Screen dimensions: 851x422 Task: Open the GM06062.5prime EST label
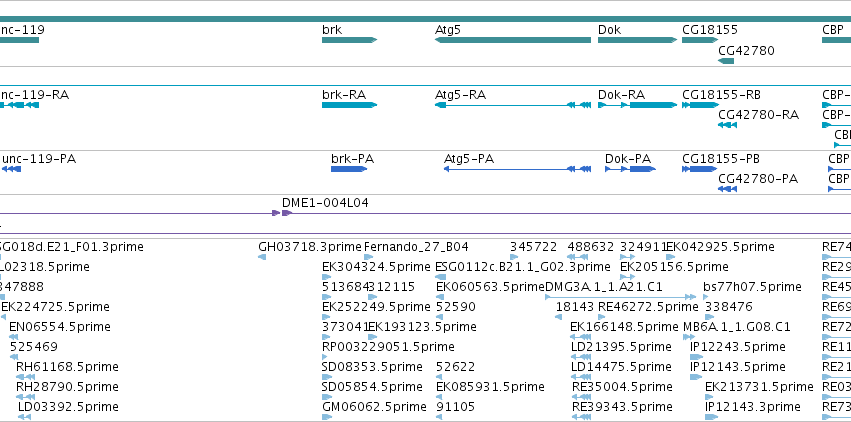[x=374, y=406]
